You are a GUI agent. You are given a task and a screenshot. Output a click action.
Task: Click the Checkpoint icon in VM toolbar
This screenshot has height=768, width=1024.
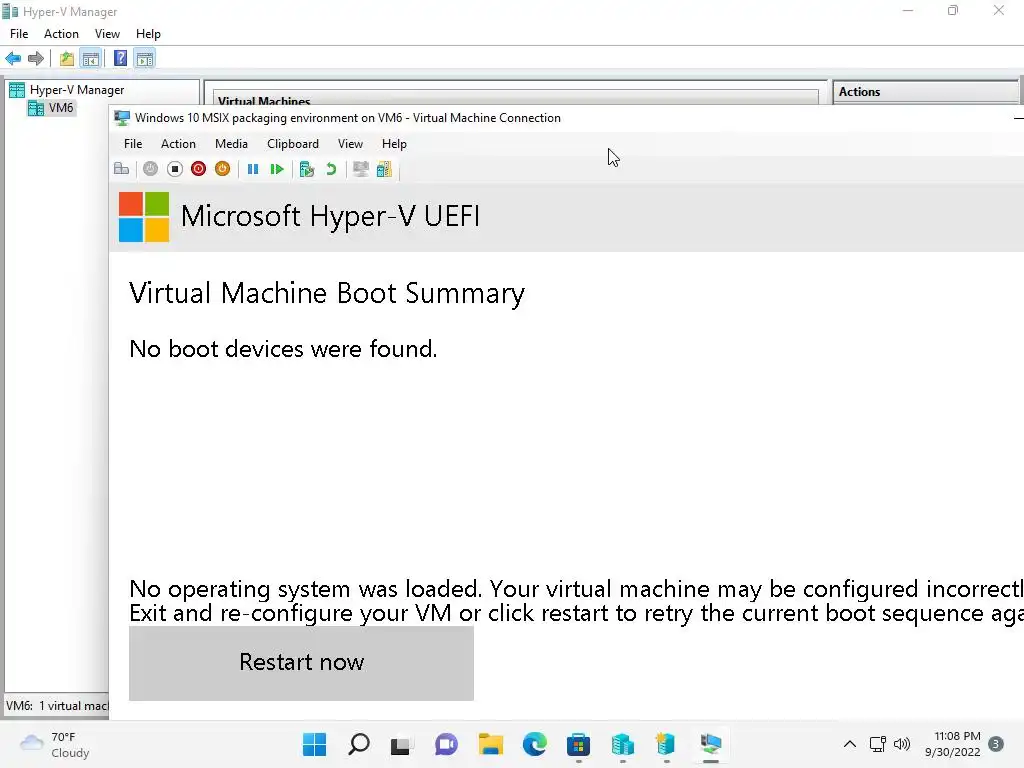[307, 169]
